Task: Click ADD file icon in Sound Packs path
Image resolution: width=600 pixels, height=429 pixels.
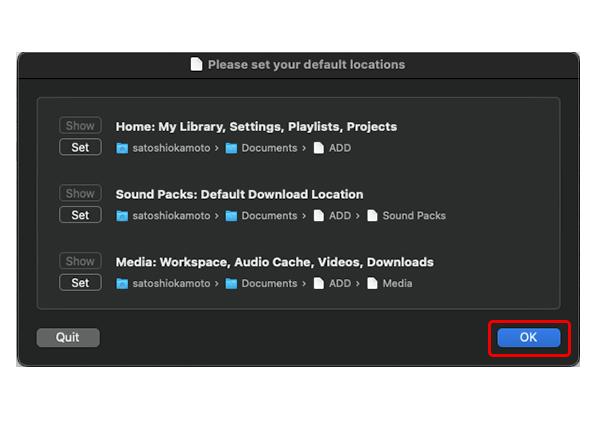Action: 318,215
